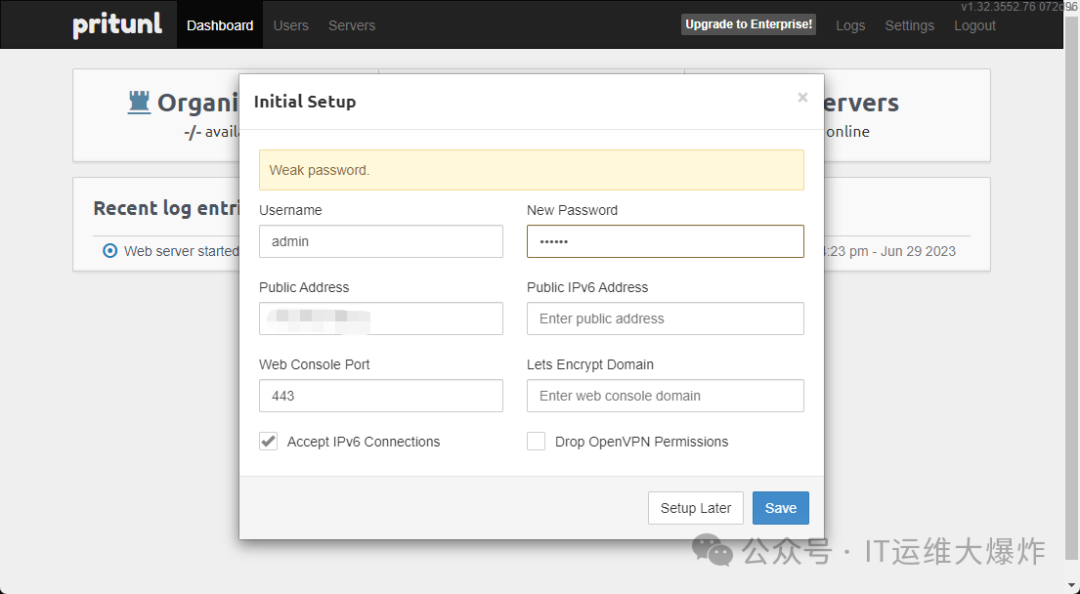Focus the Username field
Image resolution: width=1080 pixels, height=594 pixels.
[380, 241]
